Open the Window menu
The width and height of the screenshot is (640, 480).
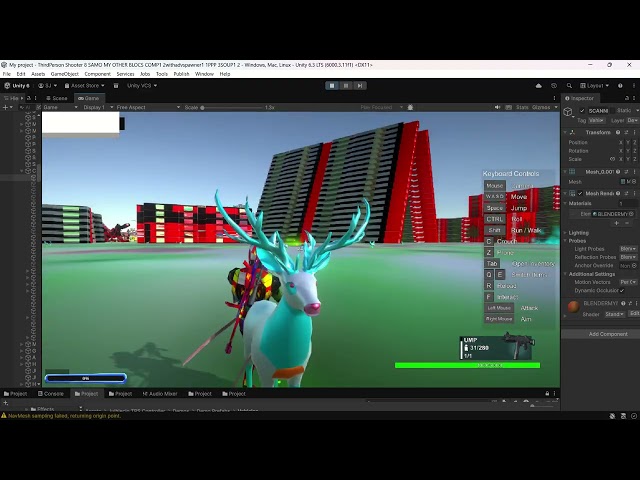click(x=204, y=74)
